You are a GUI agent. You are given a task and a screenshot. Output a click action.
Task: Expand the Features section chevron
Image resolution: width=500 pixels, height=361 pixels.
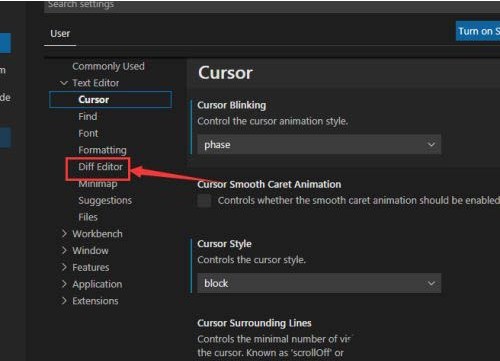pos(64,267)
